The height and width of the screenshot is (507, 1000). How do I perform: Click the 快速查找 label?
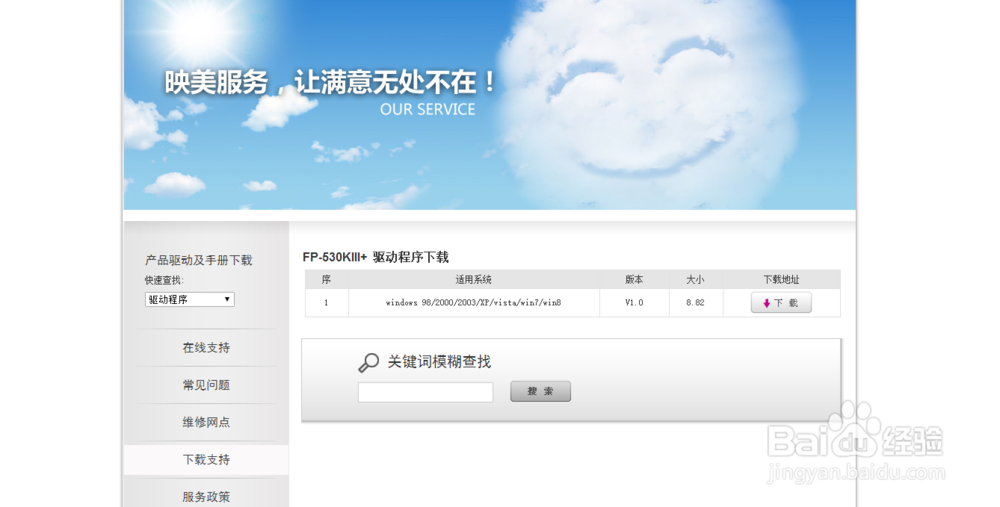(x=164, y=280)
